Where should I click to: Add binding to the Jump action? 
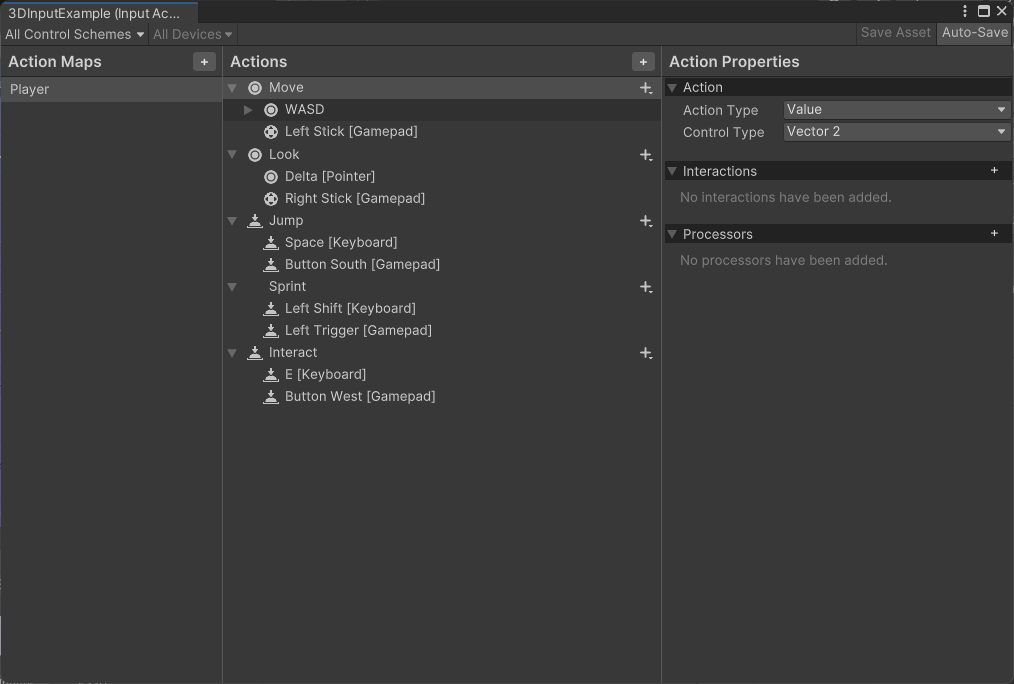coord(646,221)
